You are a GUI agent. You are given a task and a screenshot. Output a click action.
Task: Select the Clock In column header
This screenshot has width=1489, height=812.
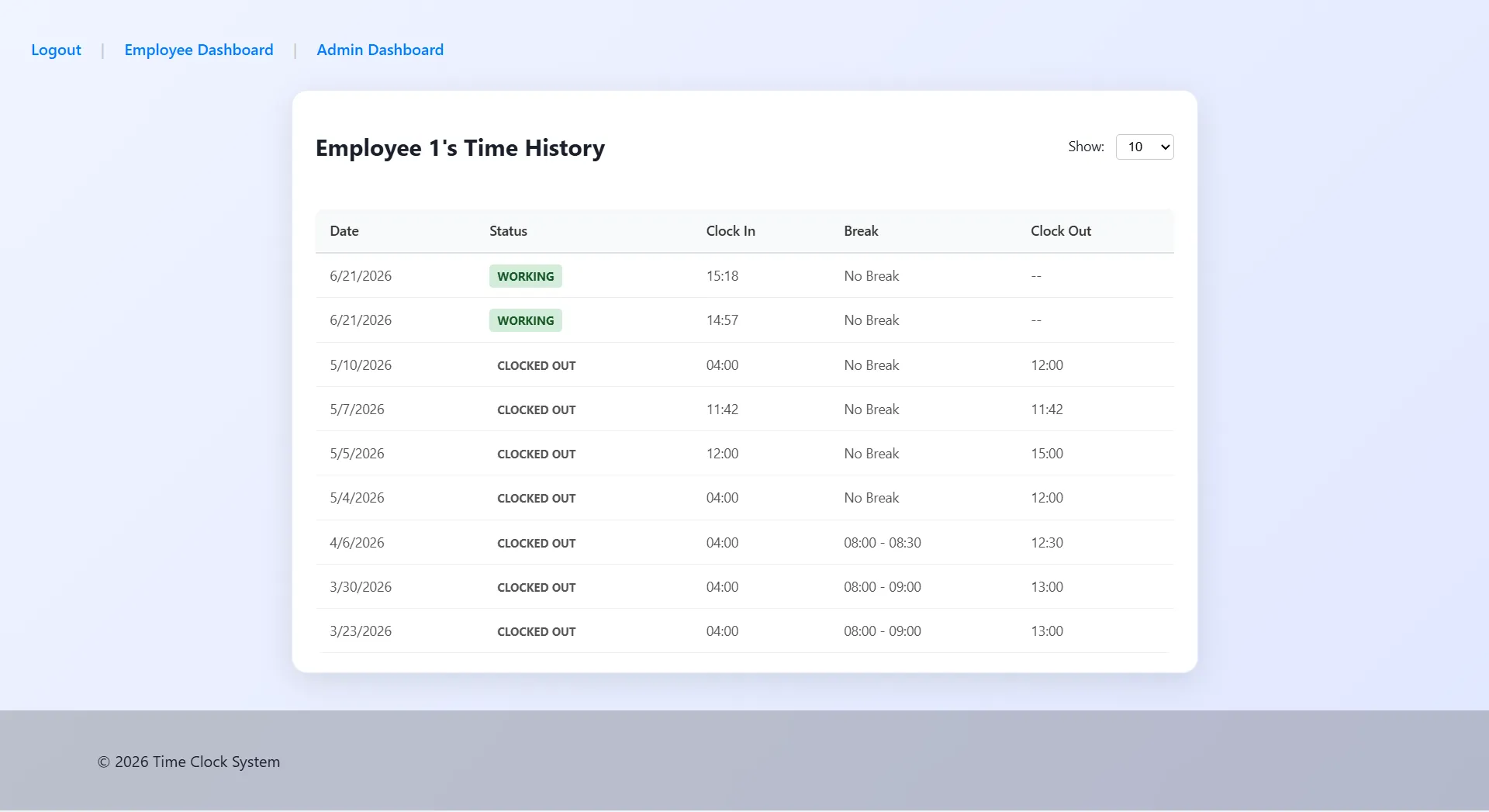click(731, 231)
